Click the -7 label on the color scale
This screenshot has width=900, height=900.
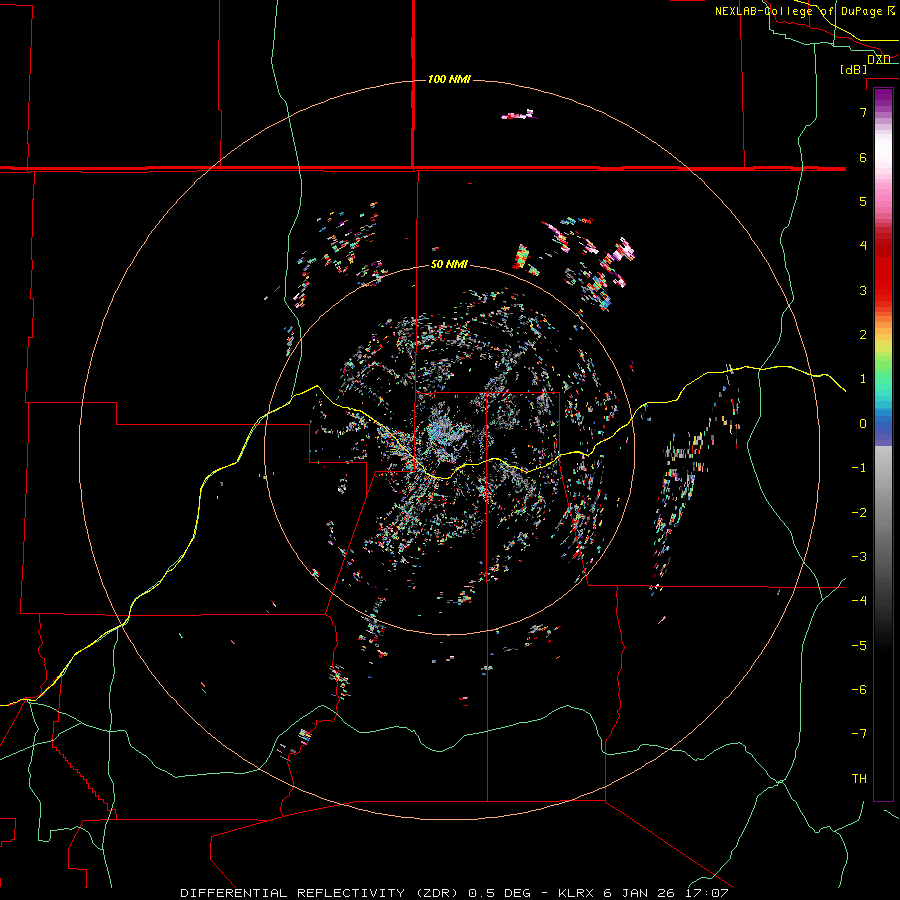(859, 734)
